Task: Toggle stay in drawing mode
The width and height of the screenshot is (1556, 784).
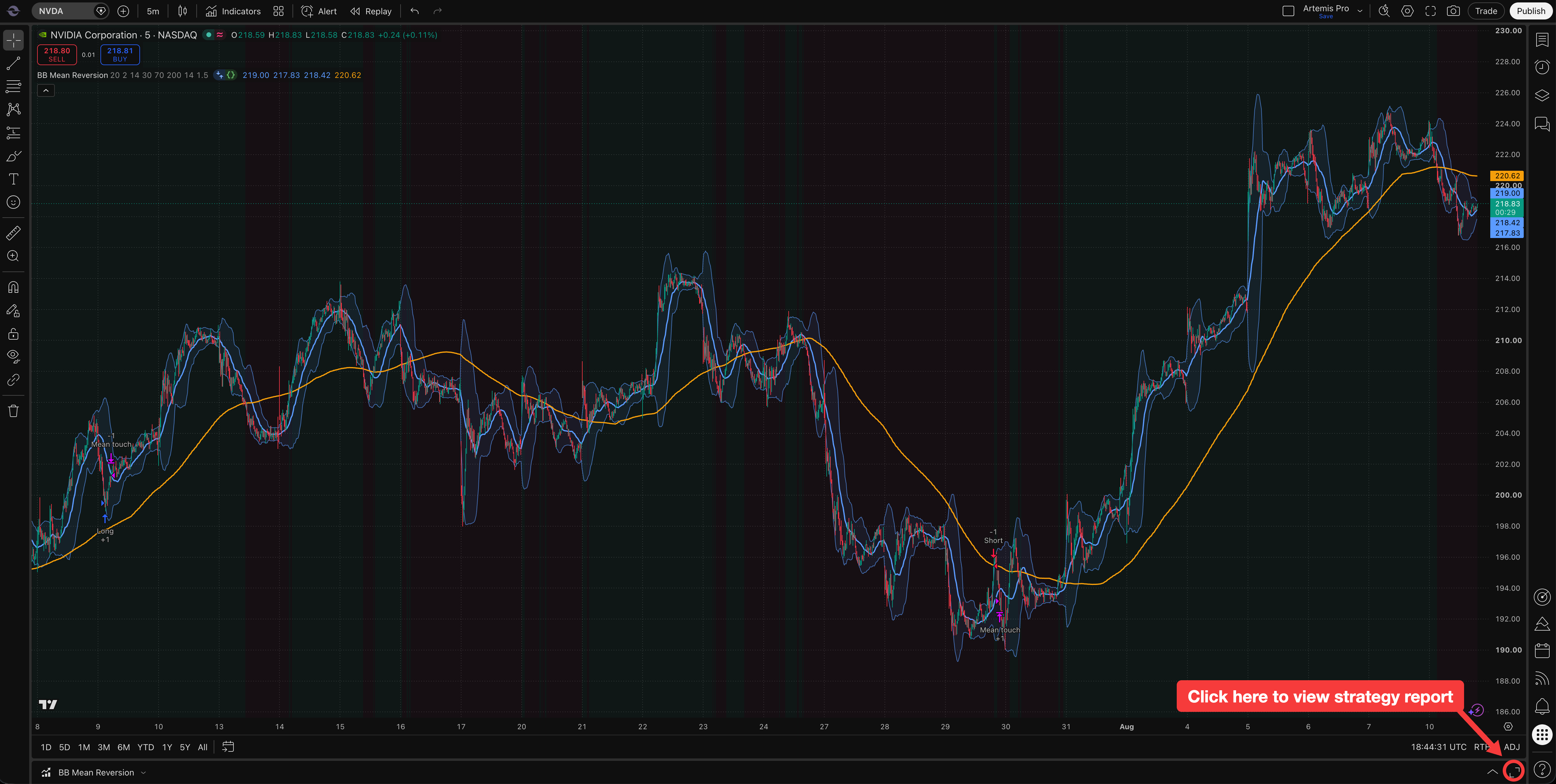Action: click(x=13, y=310)
